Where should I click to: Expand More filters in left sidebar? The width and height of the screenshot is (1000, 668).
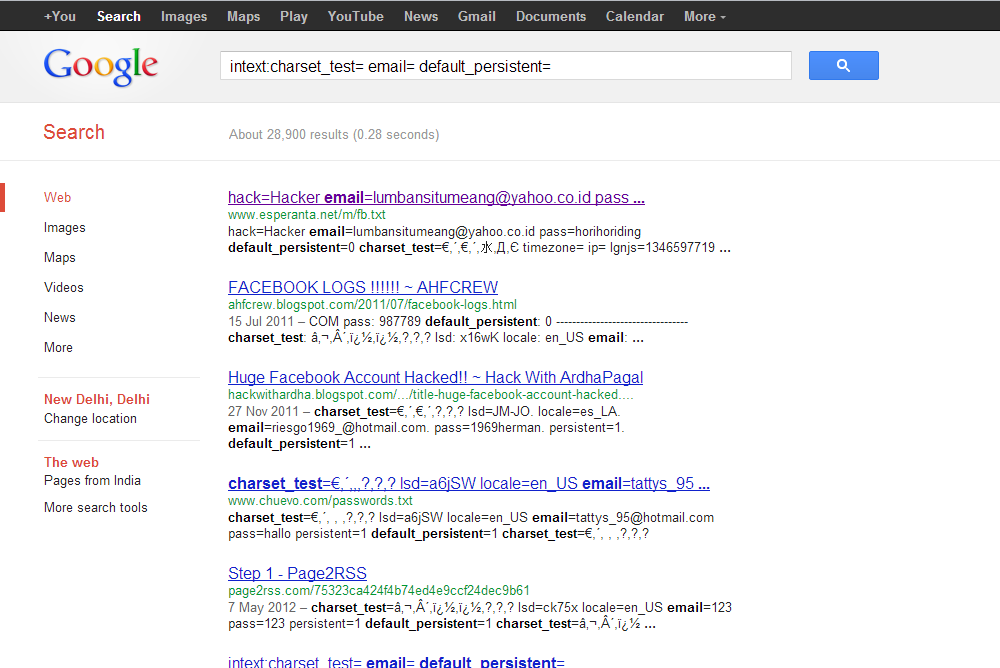point(58,348)
